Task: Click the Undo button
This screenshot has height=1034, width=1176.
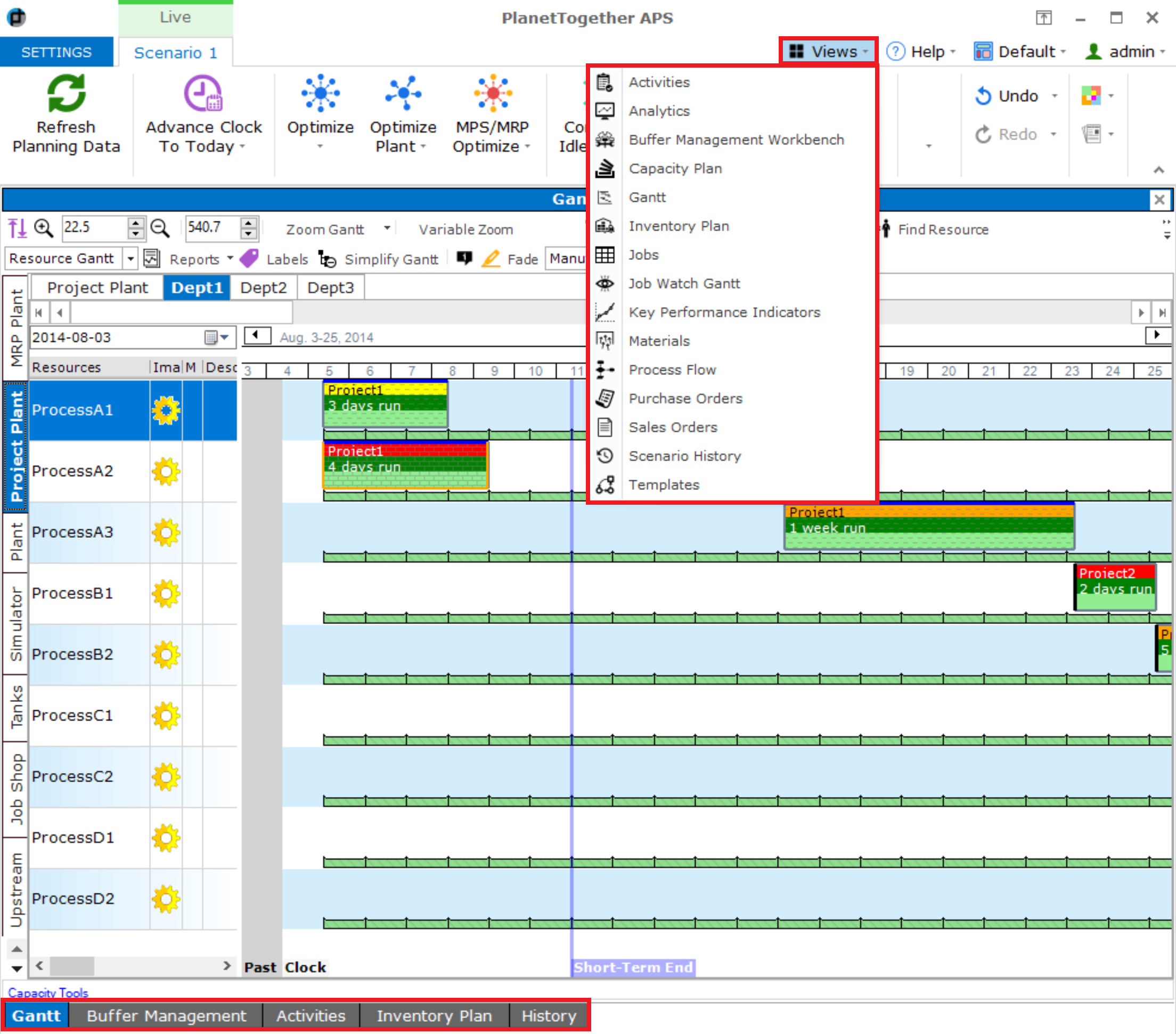Action: coord(1007,96)
